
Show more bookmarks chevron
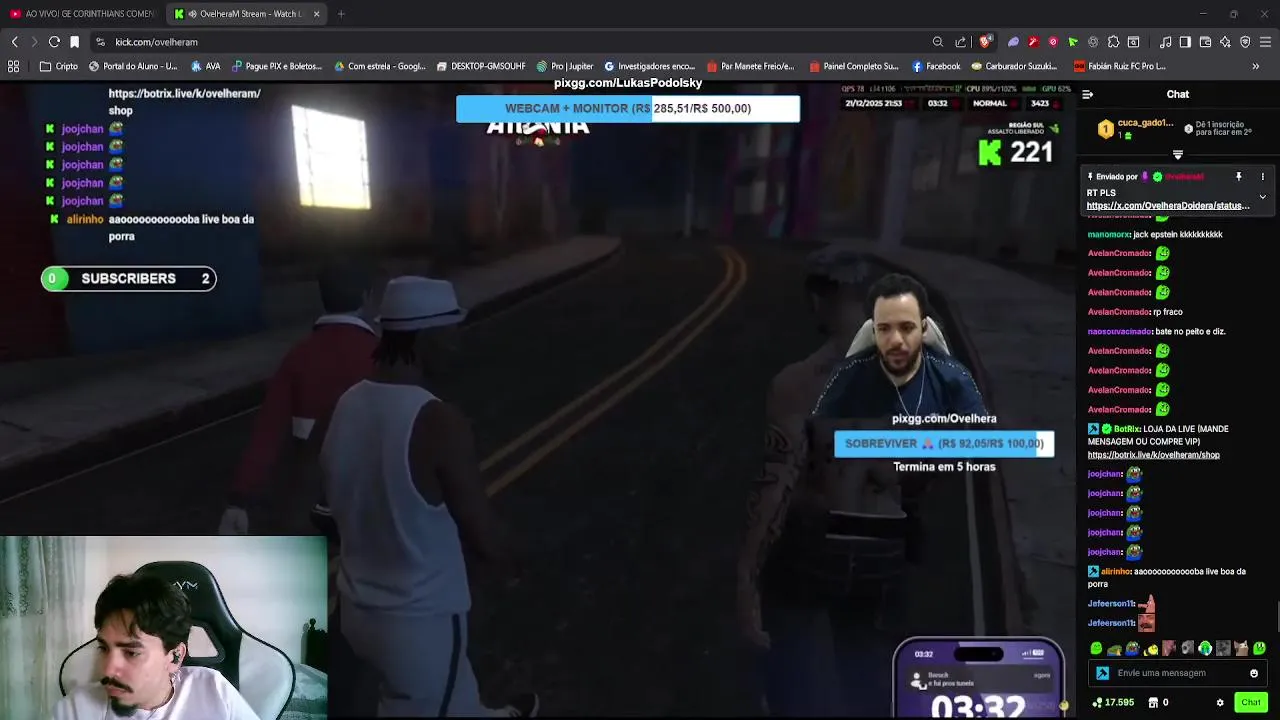(x=1255, y=66)
